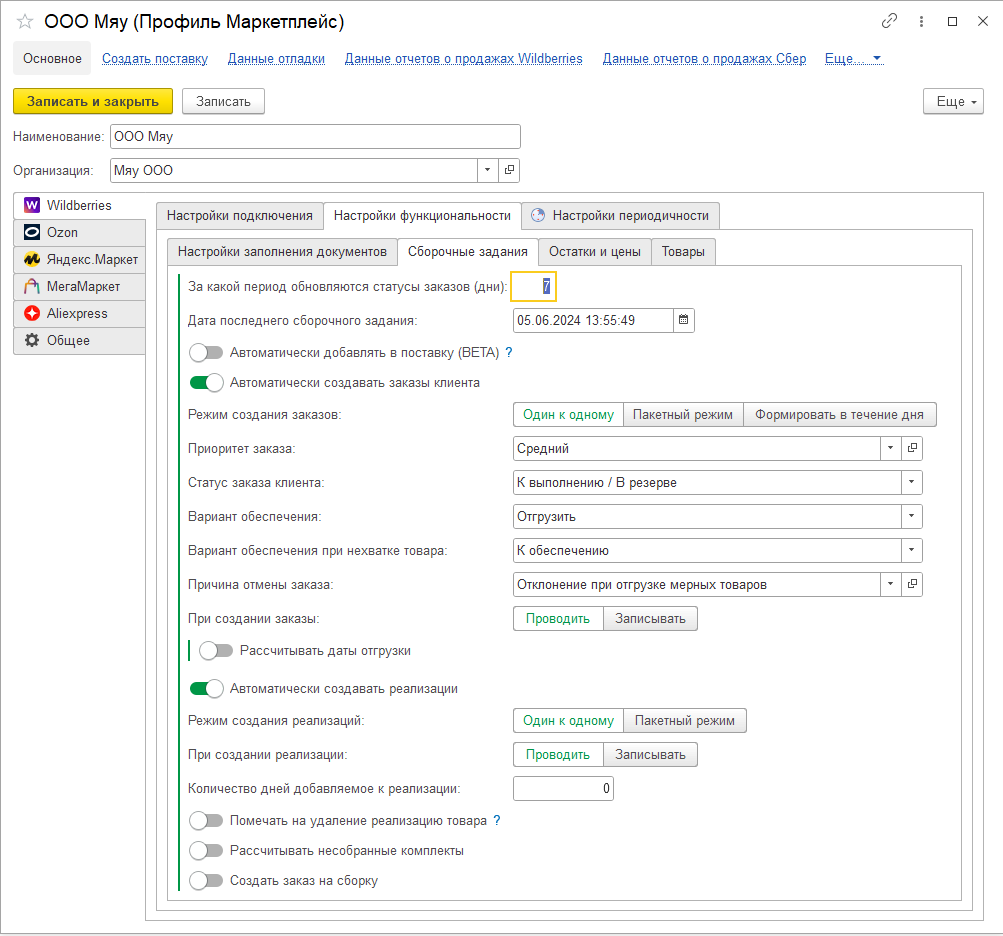The width and height of the screenshot is (1003, 936).
Task: Open Создать поставку link
Action: coord(155,59)
